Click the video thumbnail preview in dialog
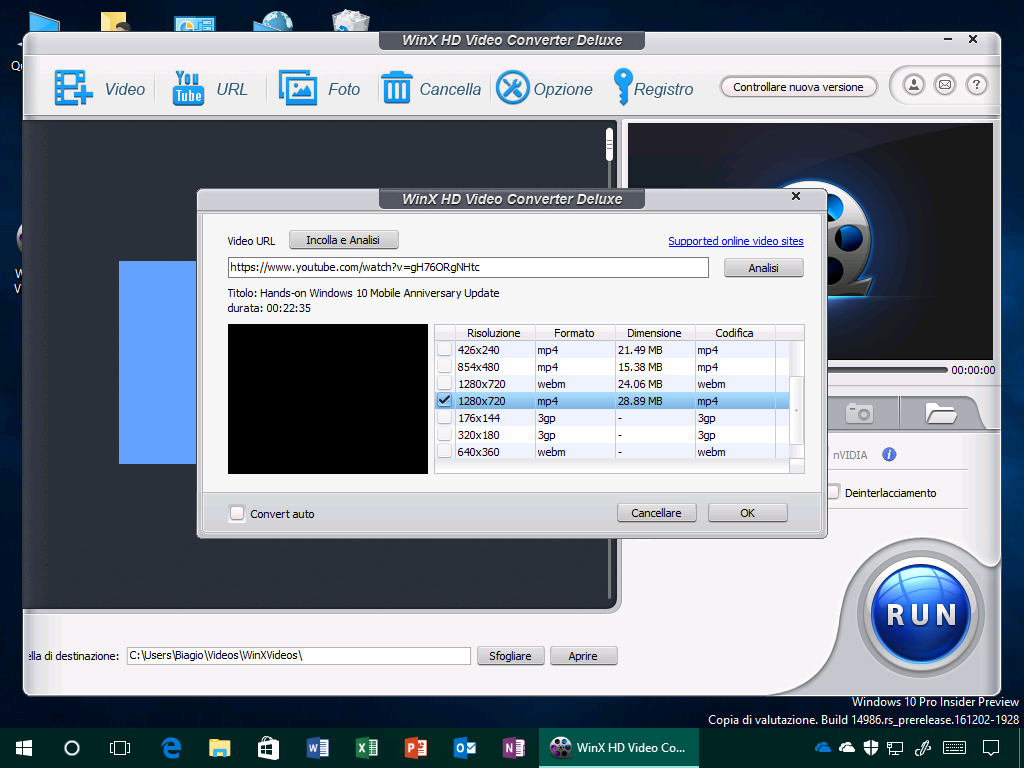Screen dimensions: 1024x768 [328, 399]
